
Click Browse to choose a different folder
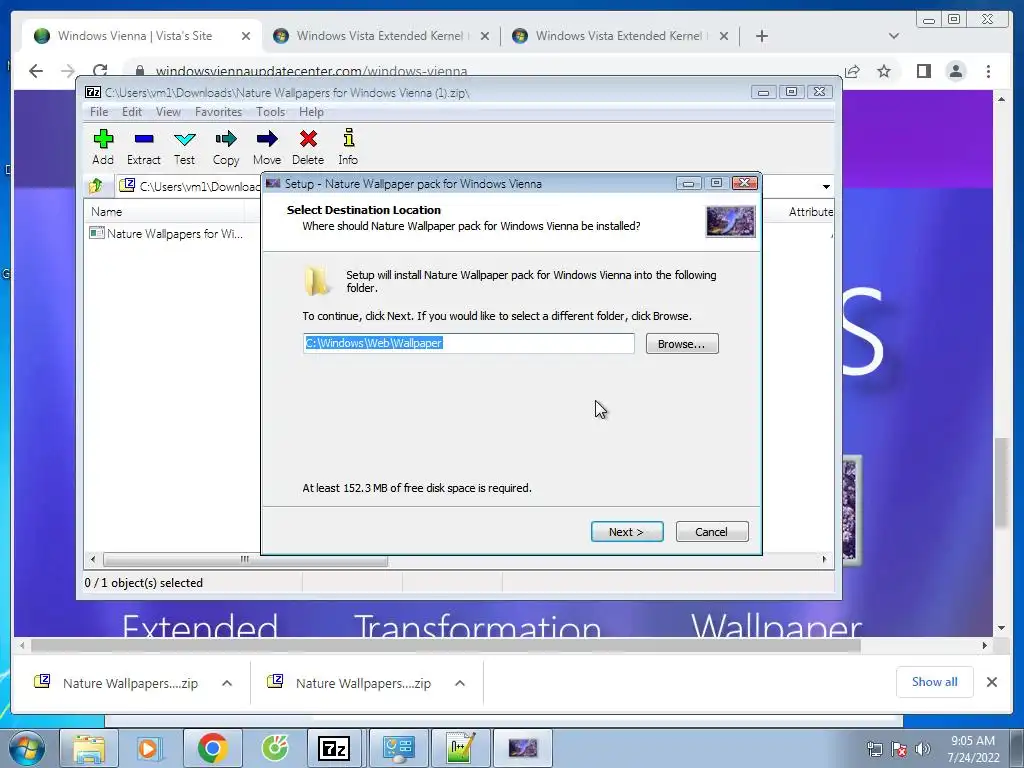(682, 344)
